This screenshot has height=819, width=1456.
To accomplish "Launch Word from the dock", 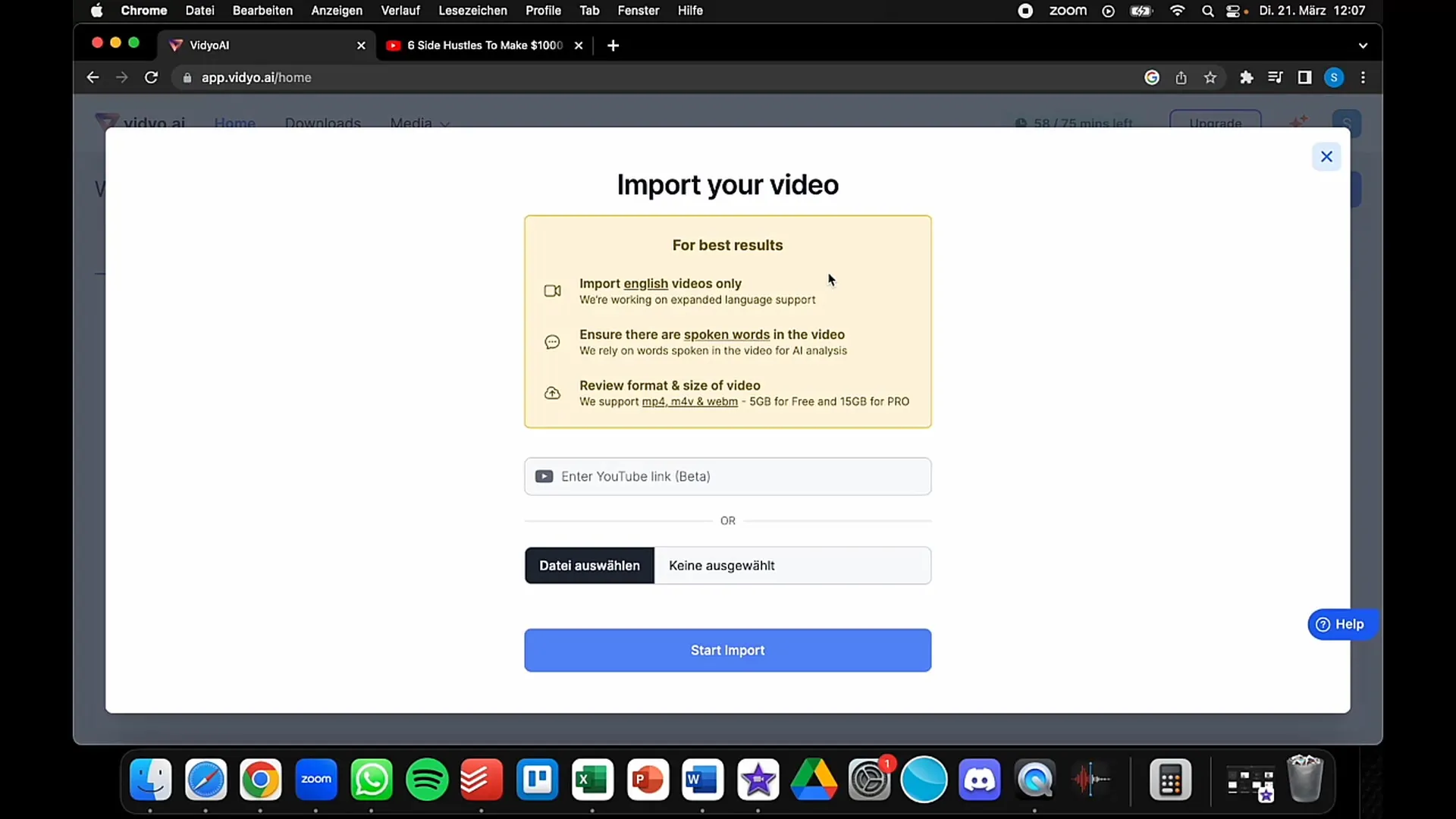I will point(702,780).
